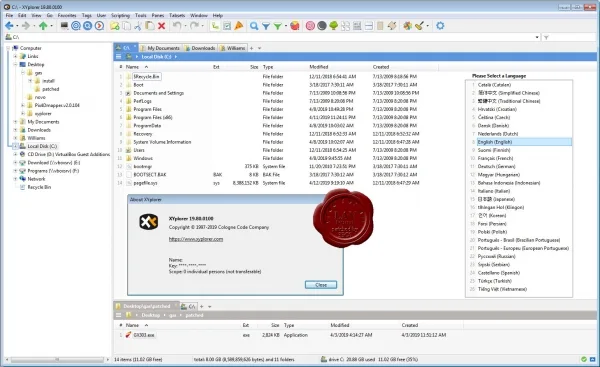
Task: Switch to the My Documents tab
Action: pos(160,48)
